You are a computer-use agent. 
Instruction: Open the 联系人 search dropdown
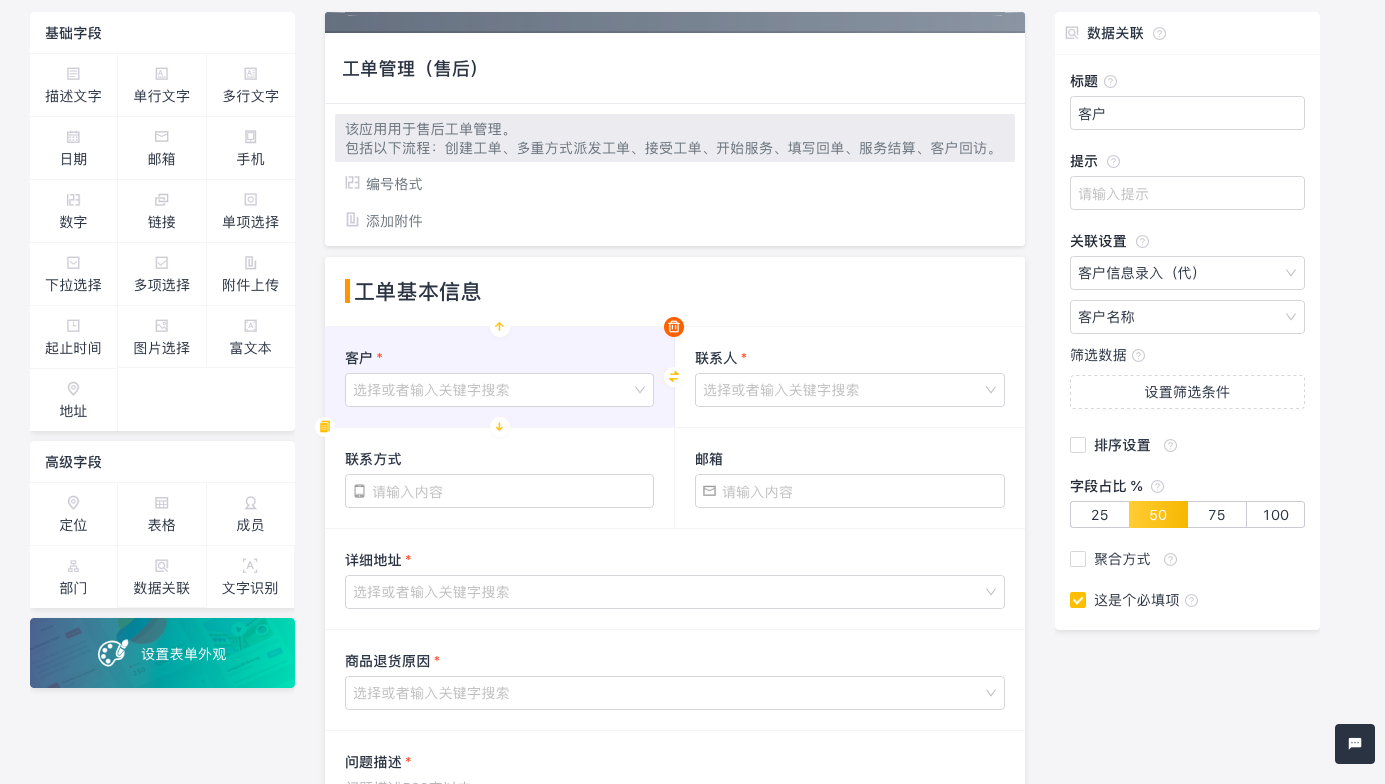[x=850, y=390]
